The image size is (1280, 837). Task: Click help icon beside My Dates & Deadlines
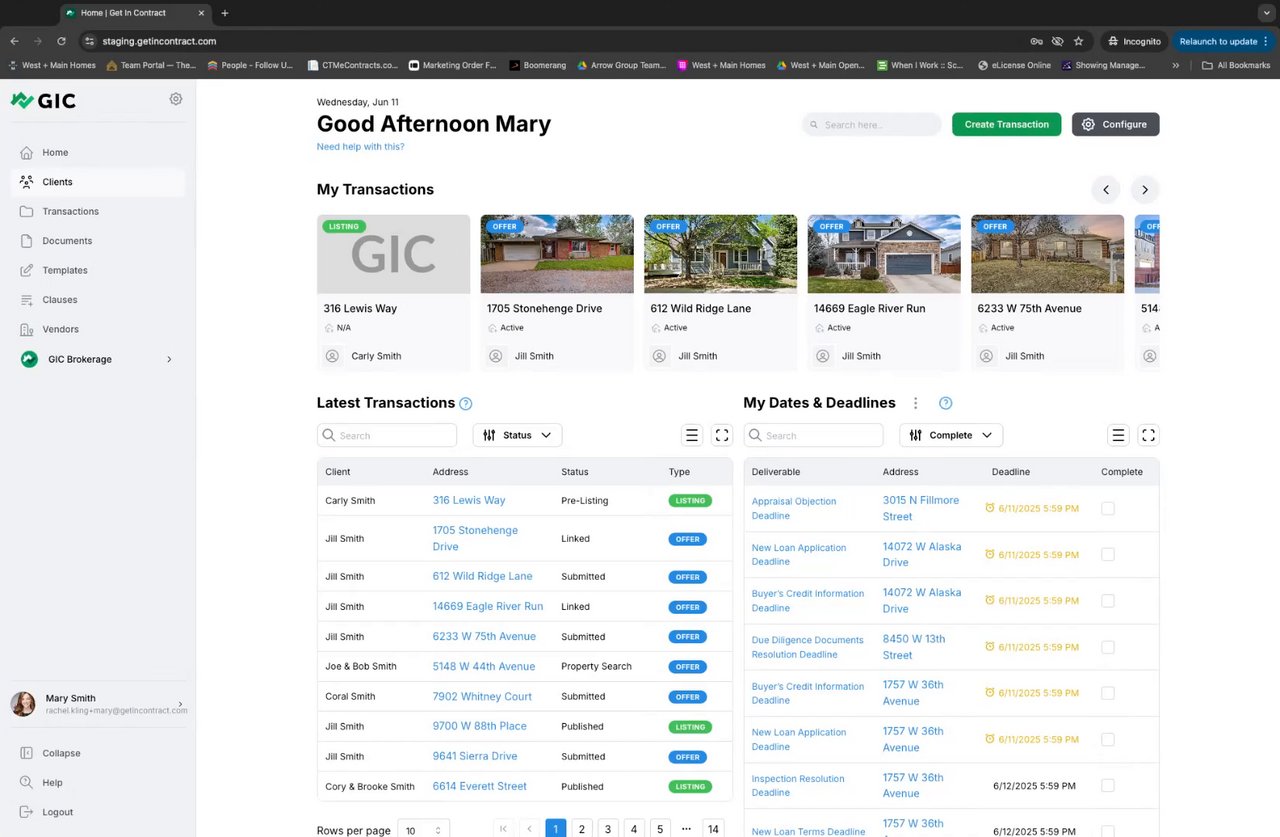click(x=945, y=403)
